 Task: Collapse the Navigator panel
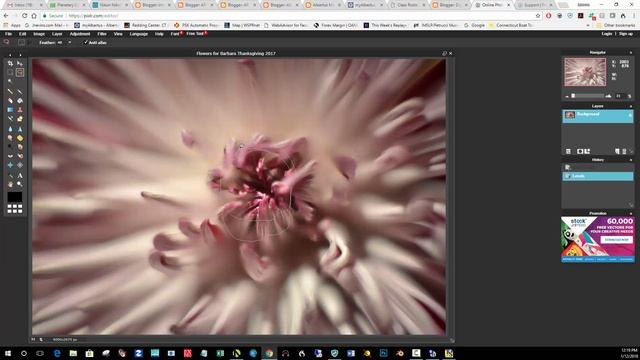coord(631,53)
